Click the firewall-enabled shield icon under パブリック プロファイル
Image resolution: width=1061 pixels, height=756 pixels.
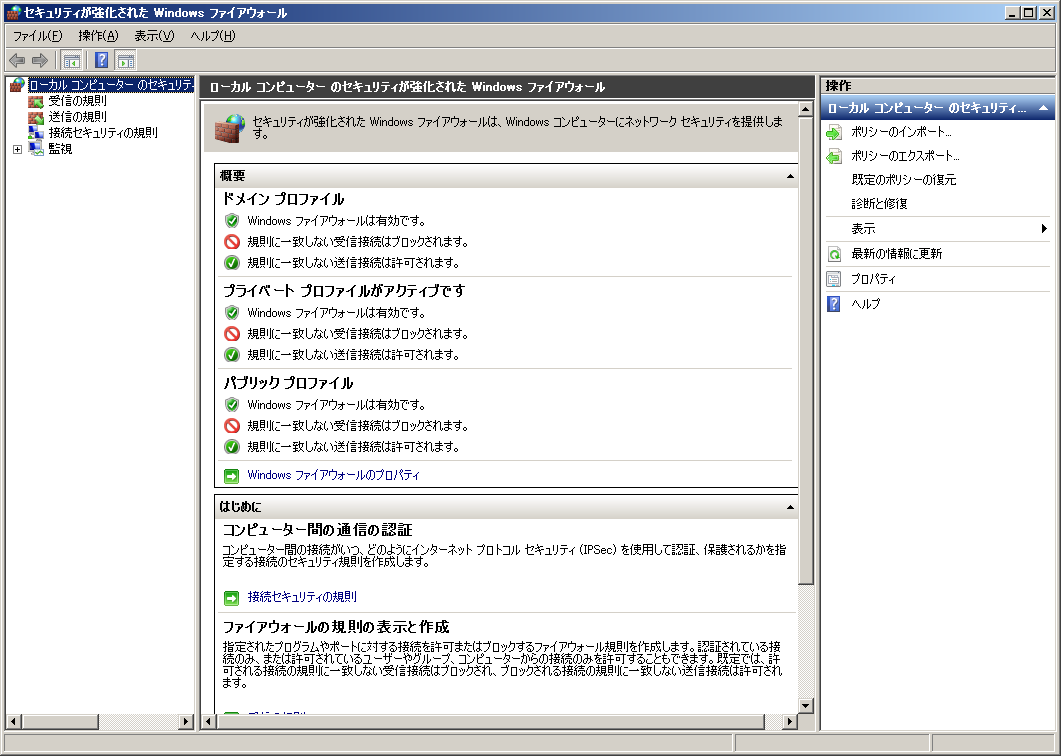(232, 405)
